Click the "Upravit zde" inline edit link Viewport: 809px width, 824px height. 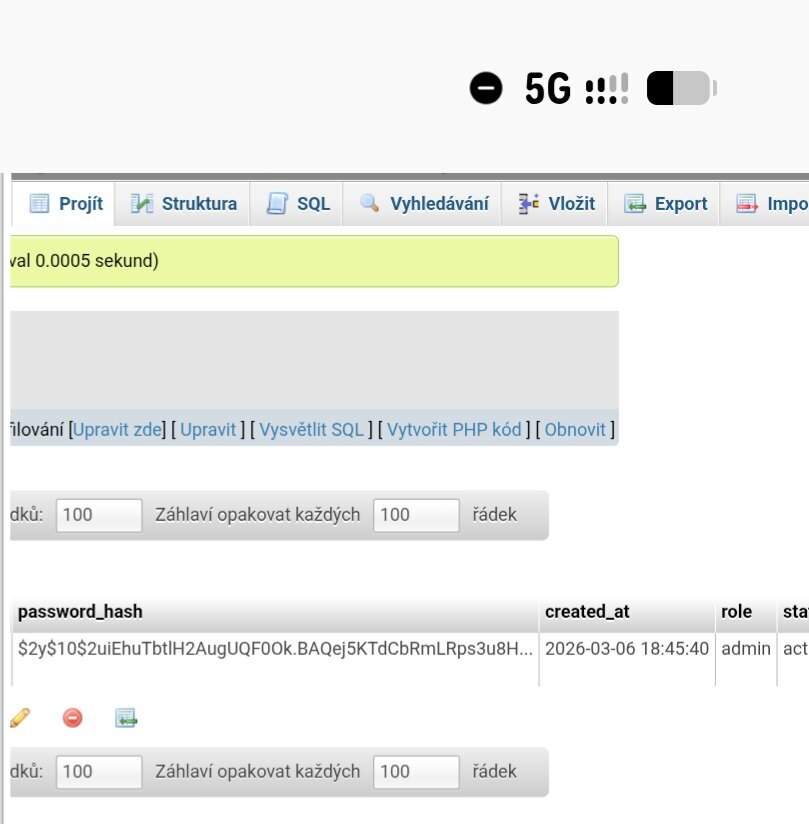(117, 429)
